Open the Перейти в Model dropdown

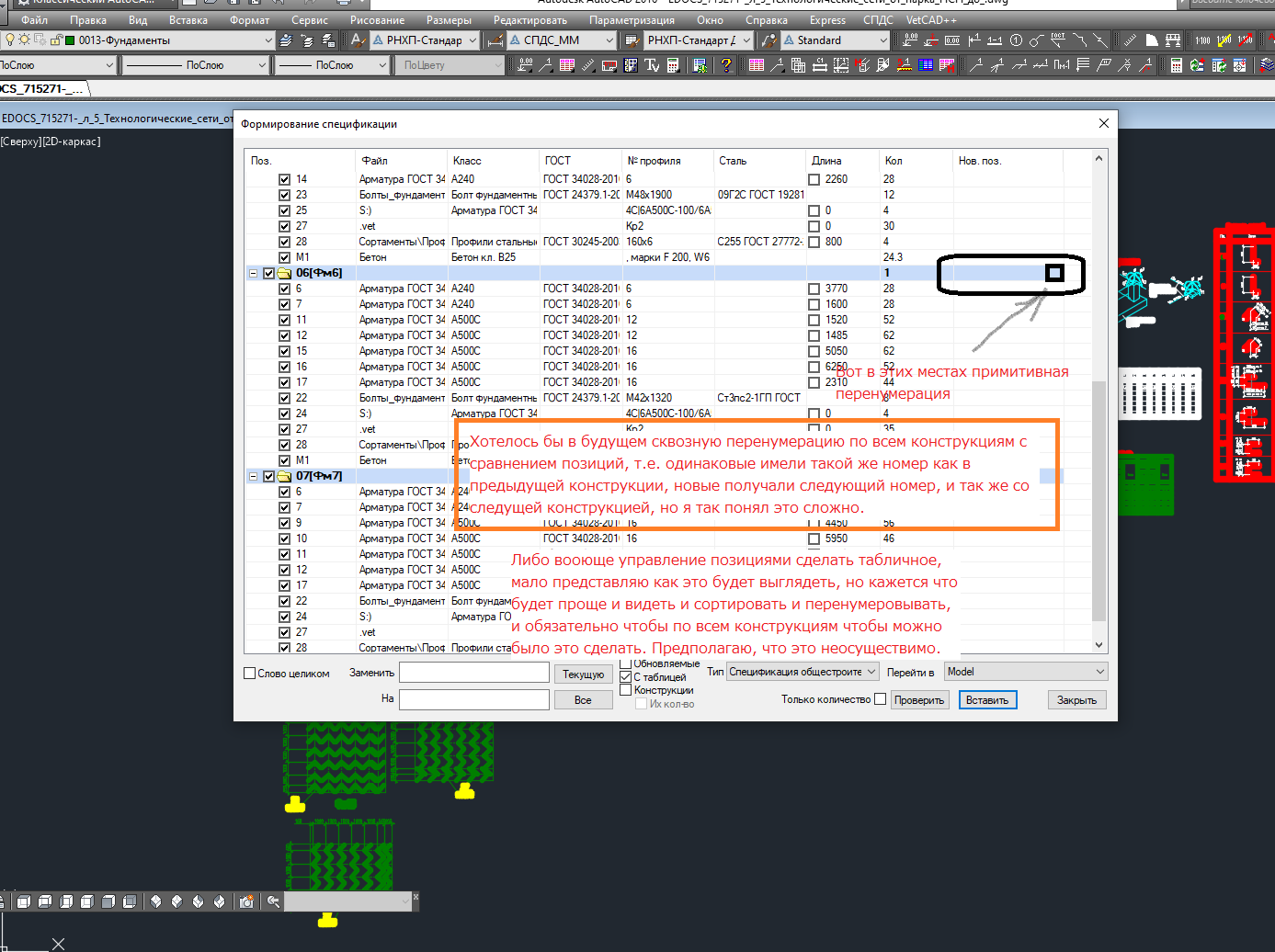tap(1099, 672)
